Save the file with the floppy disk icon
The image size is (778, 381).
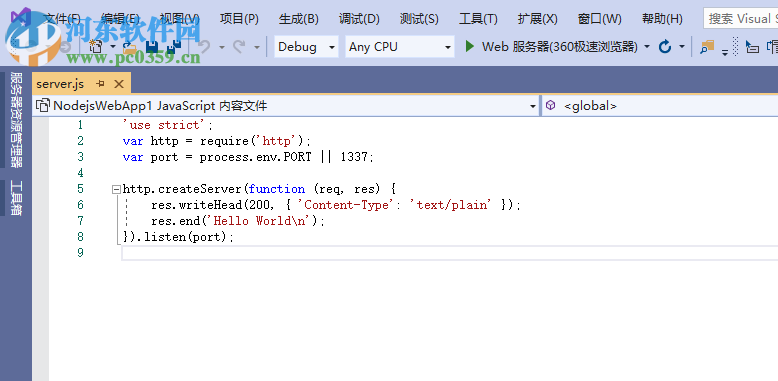tap(151, 47)
